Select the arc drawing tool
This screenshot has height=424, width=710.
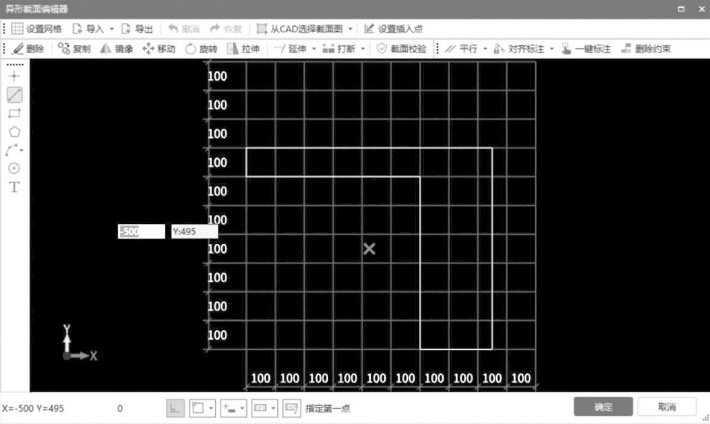tap(12, 150)
